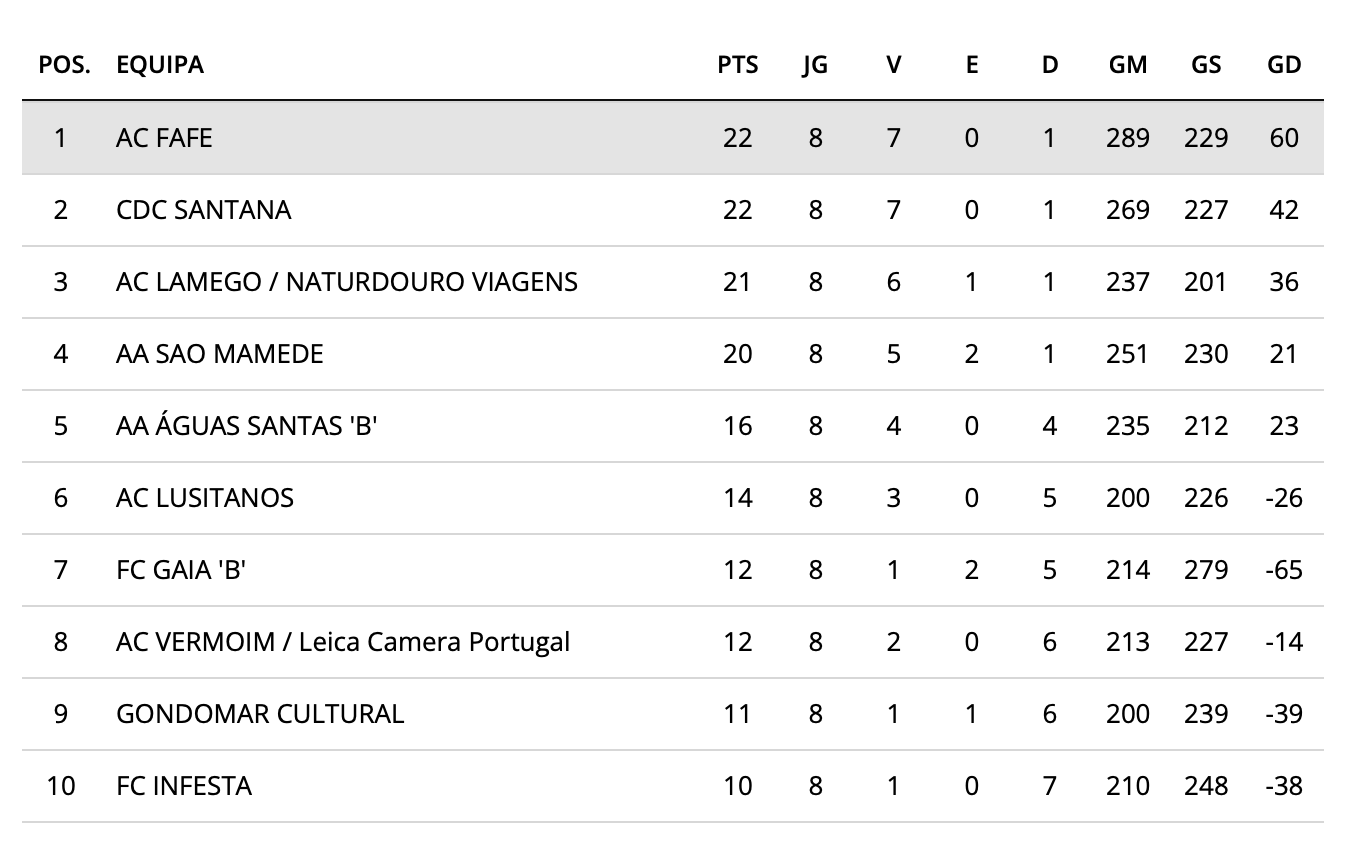Click the FC INFESTA team name
Screen dimensions: 1354x864
[183, 786]
